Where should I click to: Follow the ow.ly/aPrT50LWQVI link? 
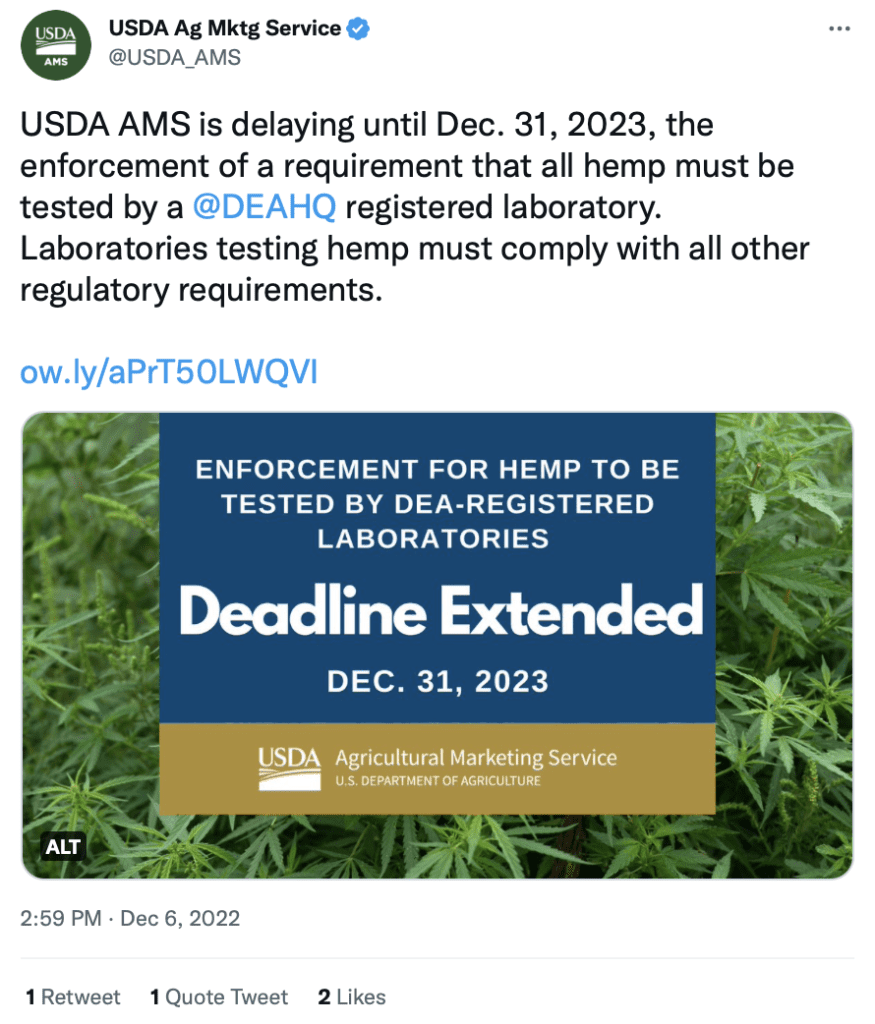pyautogui.click(x=168, y=371)
